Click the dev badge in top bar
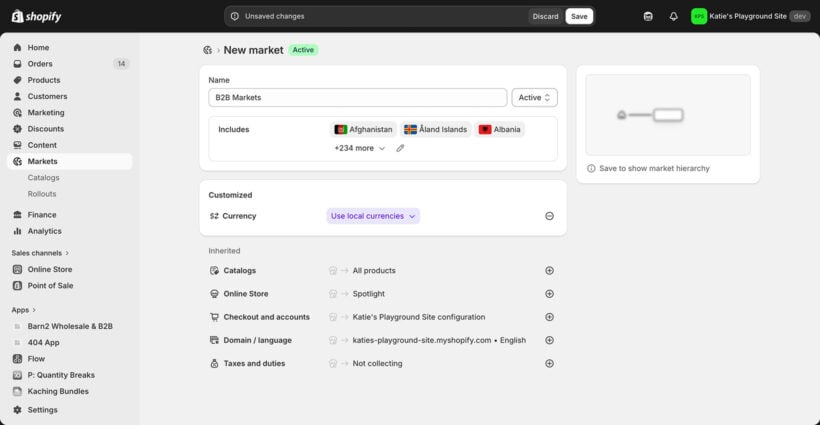Image resolution: width=820 pixels, height=425 pixels. tap(800, 16)
